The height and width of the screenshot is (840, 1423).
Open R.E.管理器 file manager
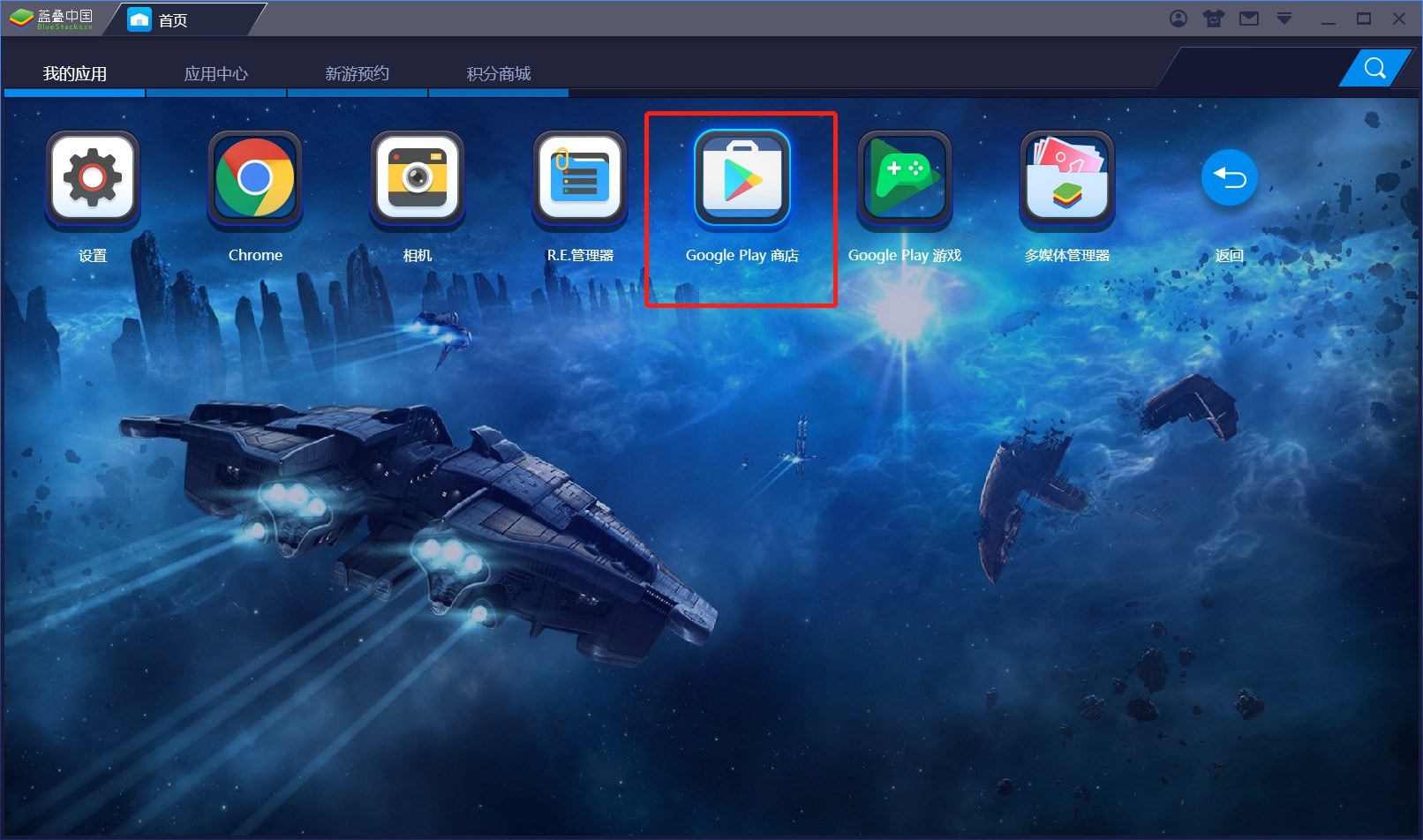click(x=580, y=178)
